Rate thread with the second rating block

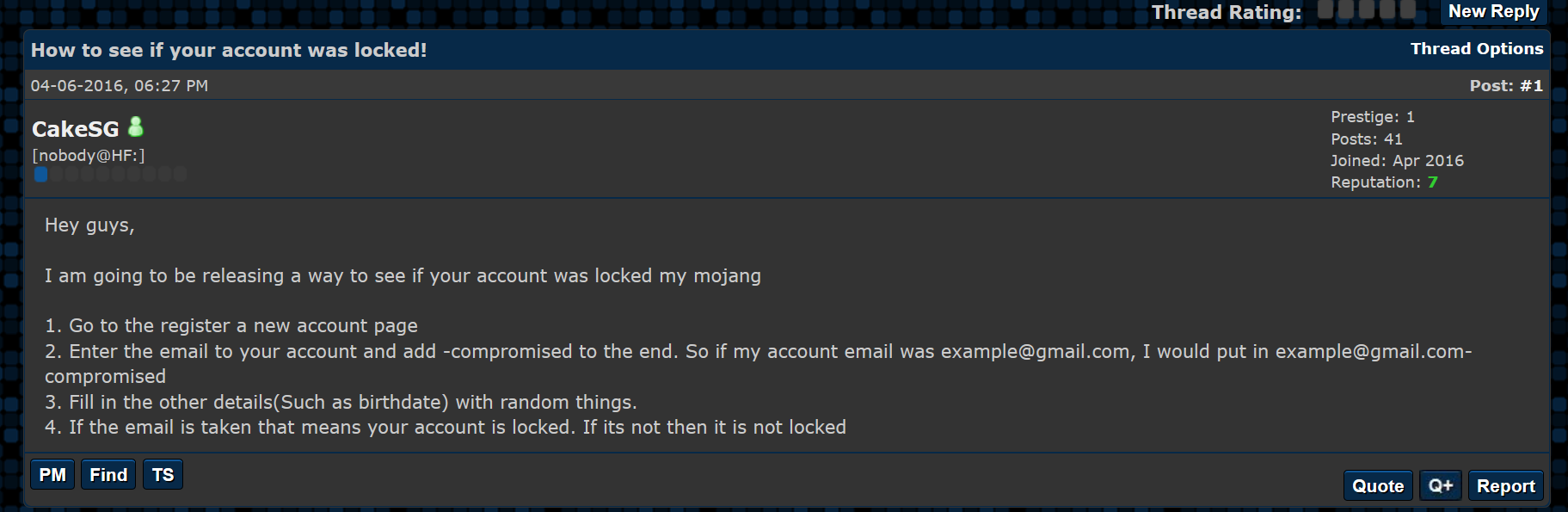click(x=1346, y=9)
